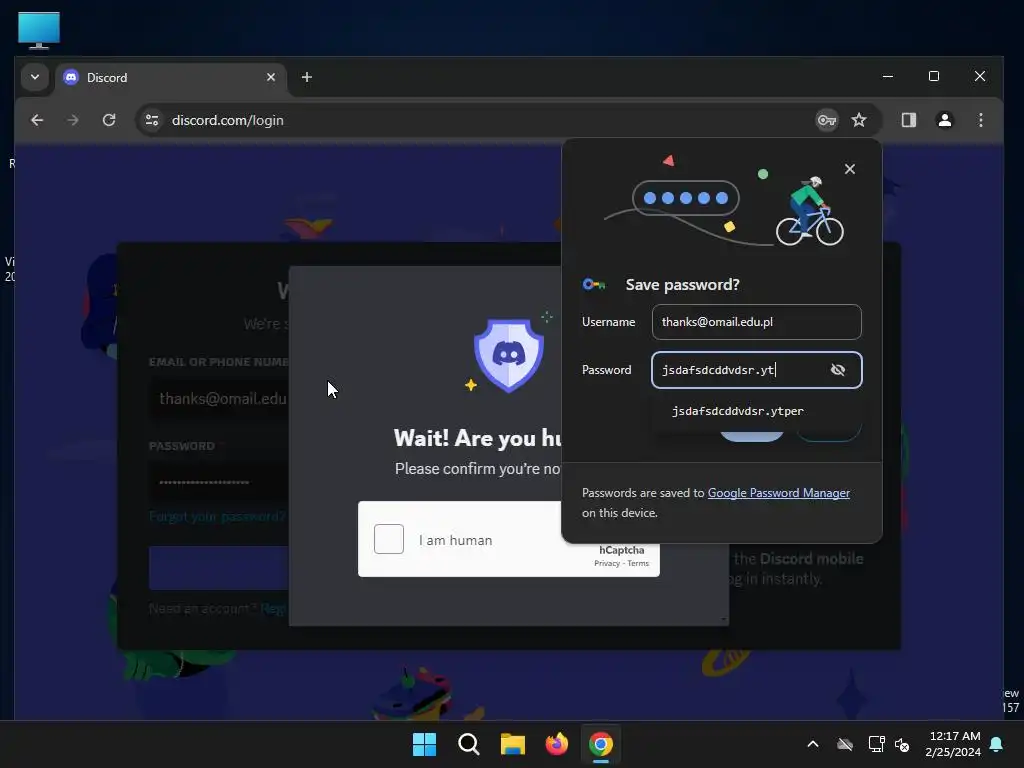Expand the tab search dropdown
Image resolution: width=1024 pixels, height=768 pixels.
tap(35, 77)
